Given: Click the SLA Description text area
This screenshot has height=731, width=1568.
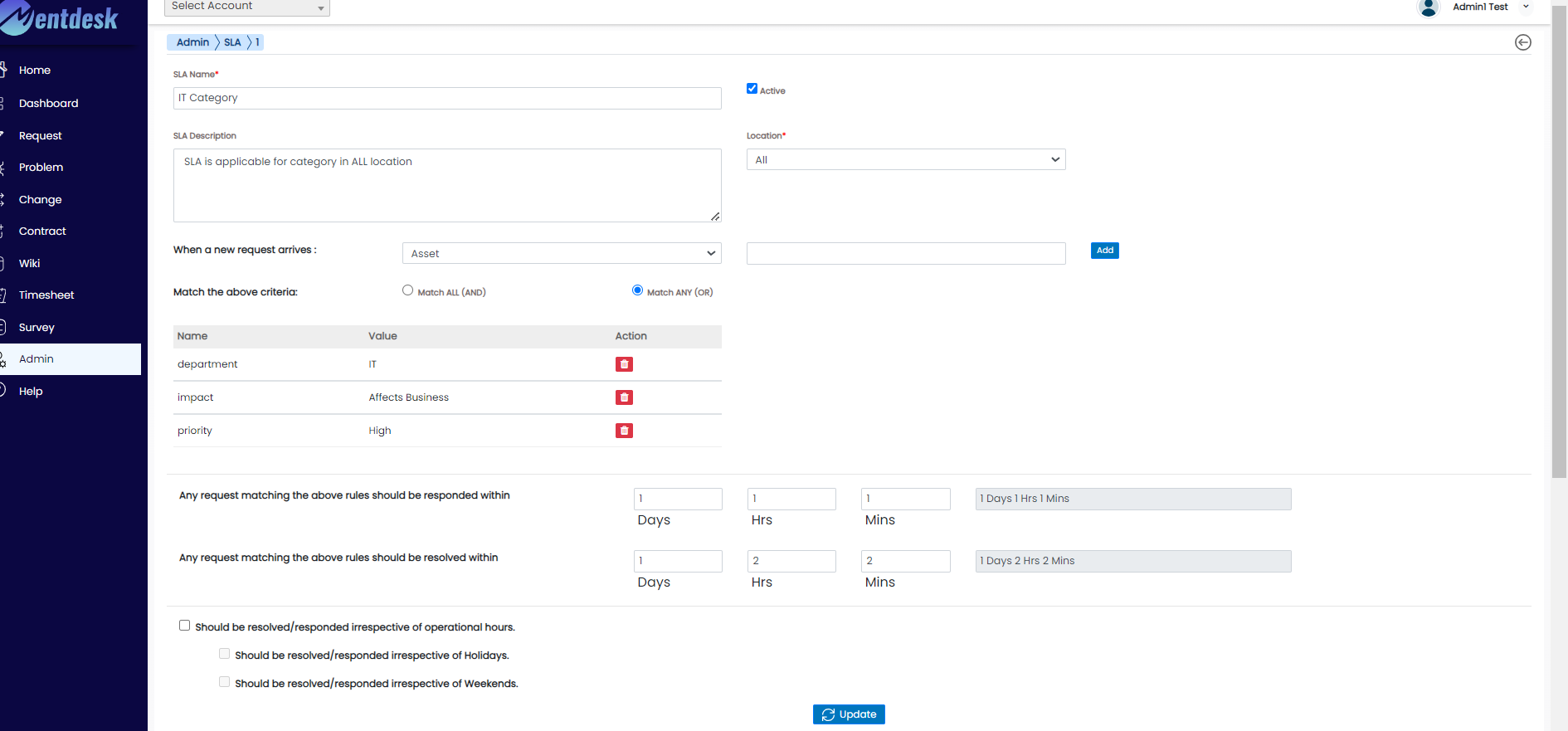Looking at the screenshot, I should coord(447,185).
